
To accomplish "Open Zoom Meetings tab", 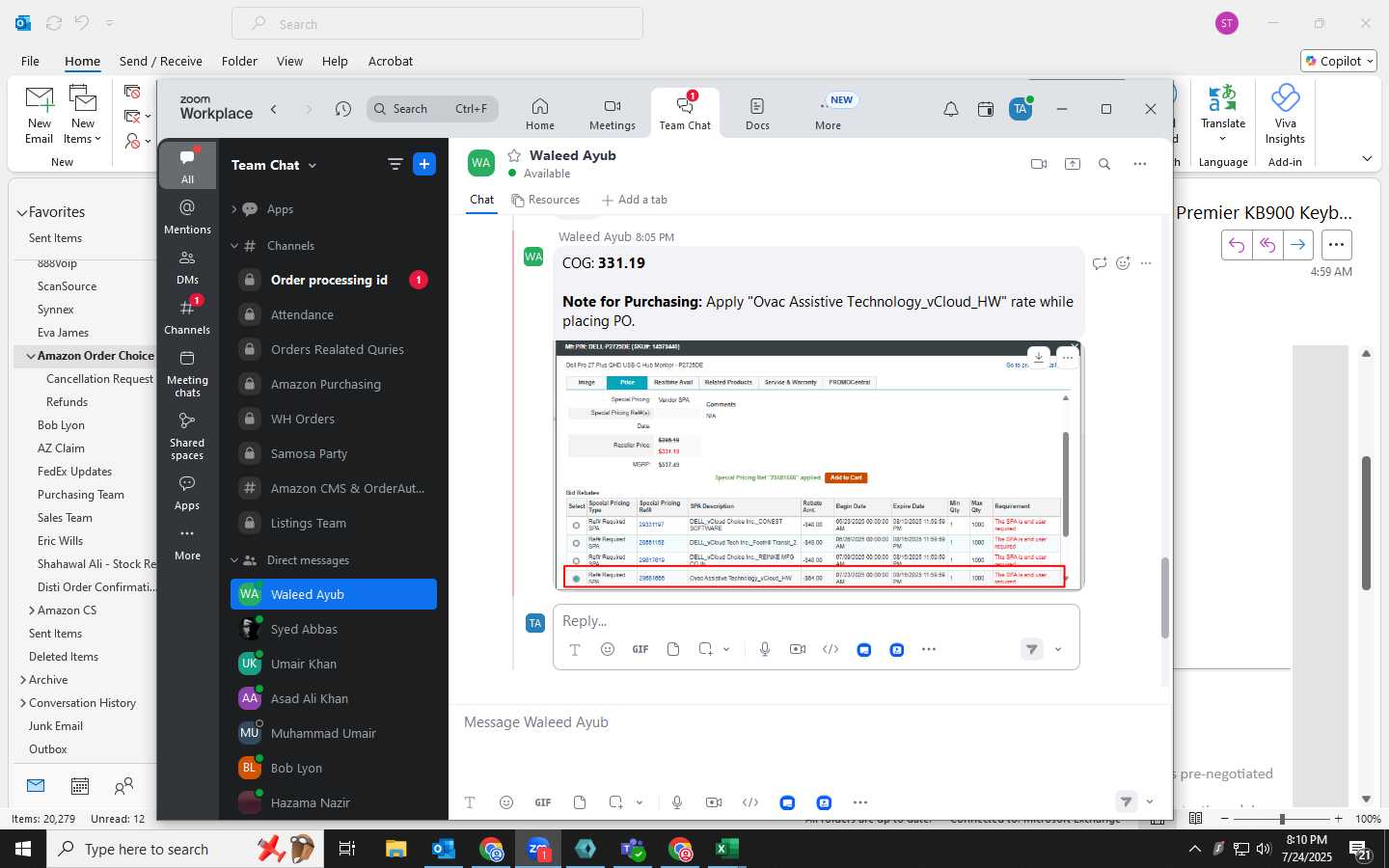I will click(x=613, y=114).
